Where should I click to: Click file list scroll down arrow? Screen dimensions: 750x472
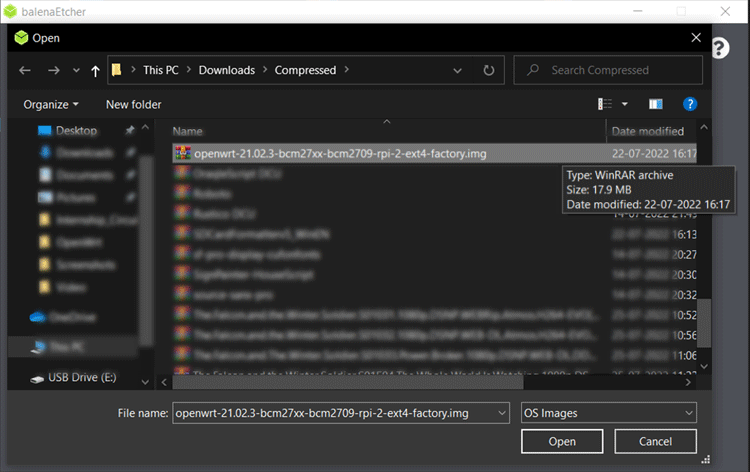coord(704,366)
